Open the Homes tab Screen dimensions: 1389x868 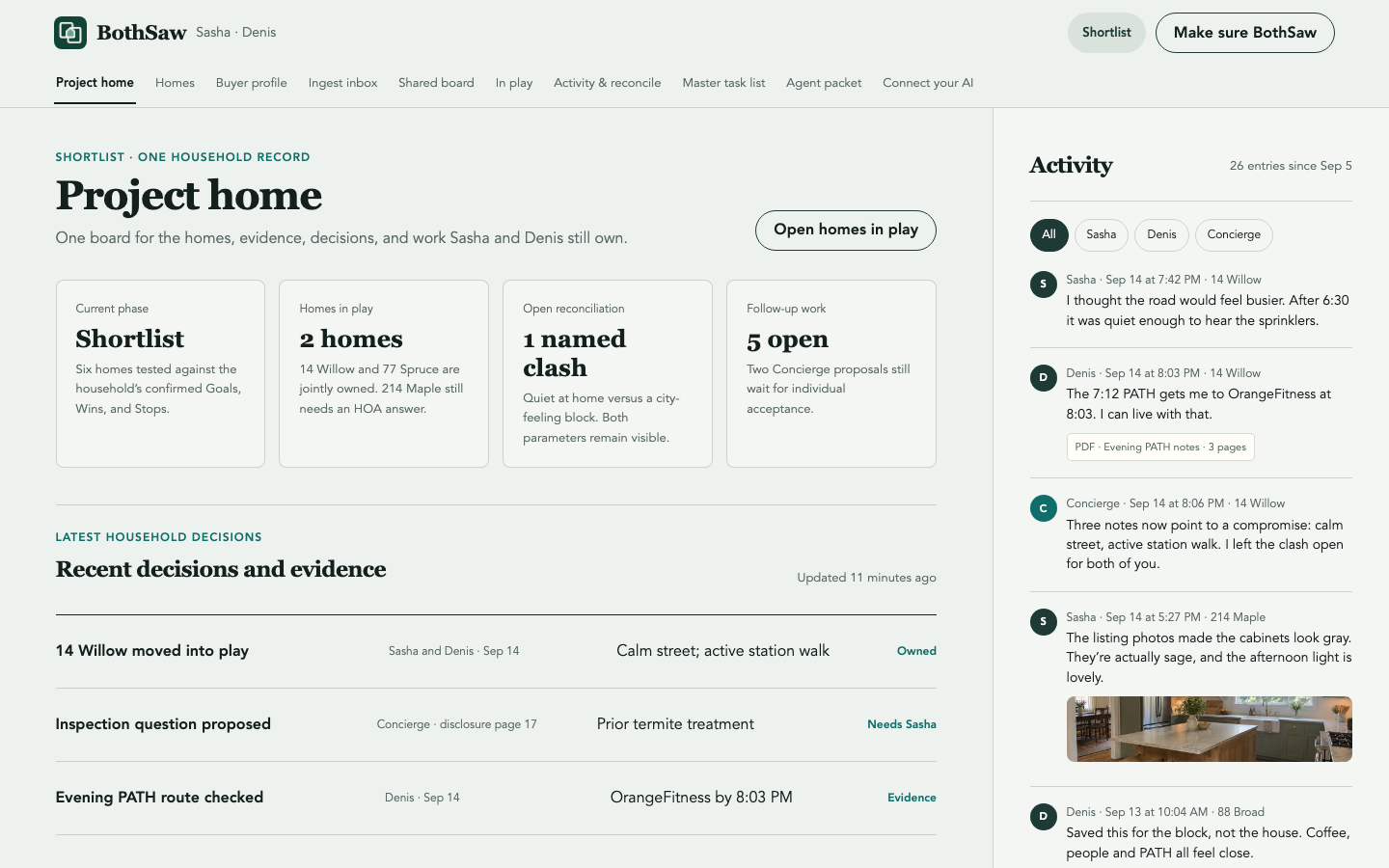pos(175,83)
